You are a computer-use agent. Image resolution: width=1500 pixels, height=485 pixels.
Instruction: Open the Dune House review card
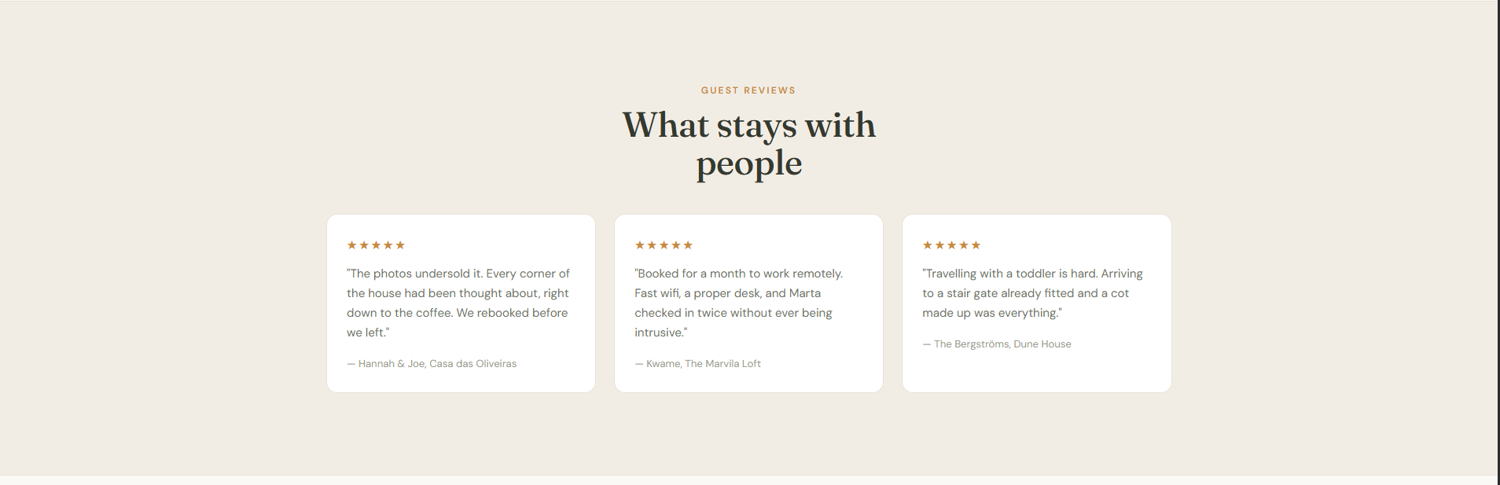[1037, 303]
